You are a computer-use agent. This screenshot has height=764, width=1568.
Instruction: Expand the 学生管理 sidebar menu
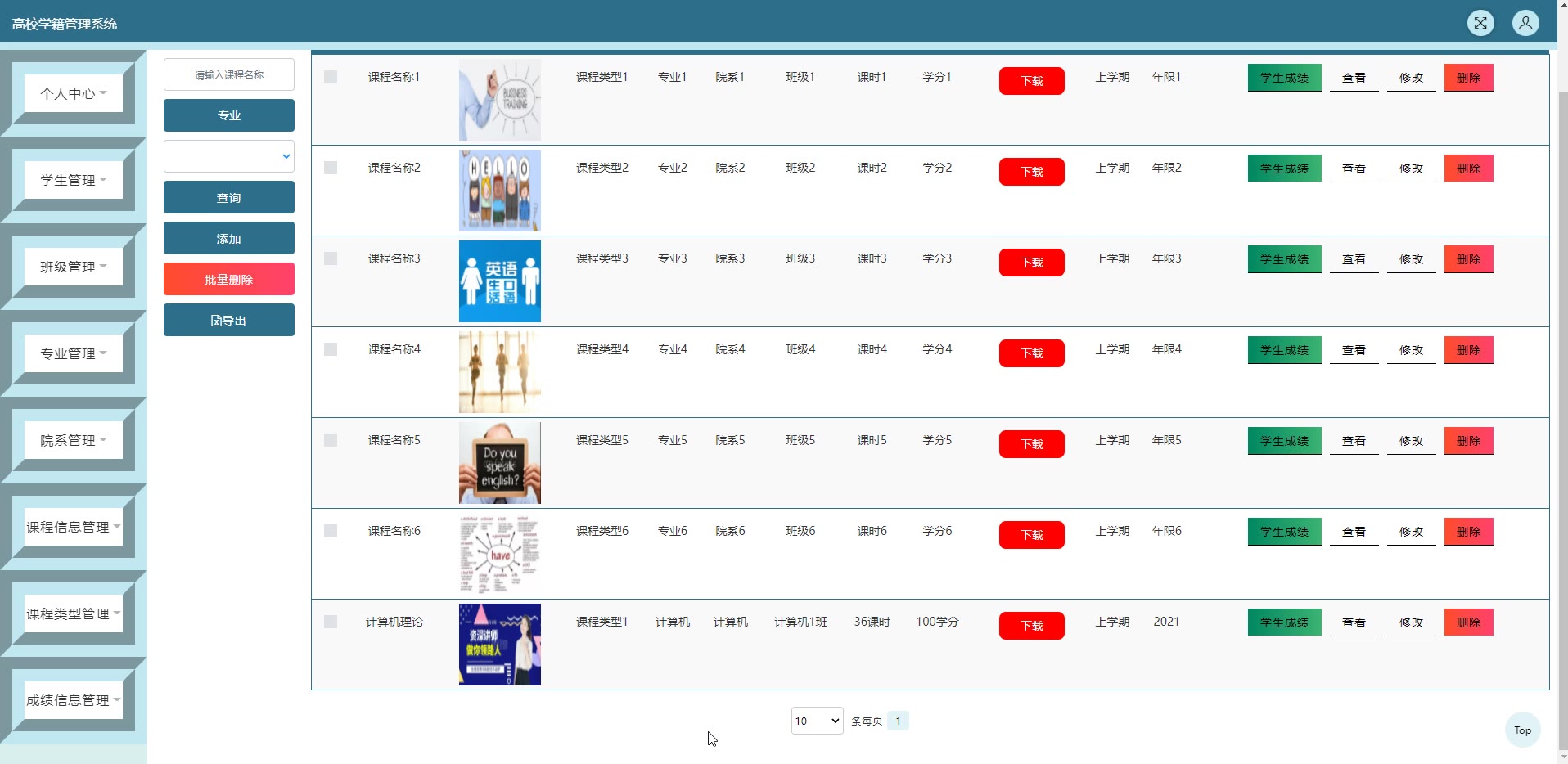pyautogui.click(x=74, y=180)
